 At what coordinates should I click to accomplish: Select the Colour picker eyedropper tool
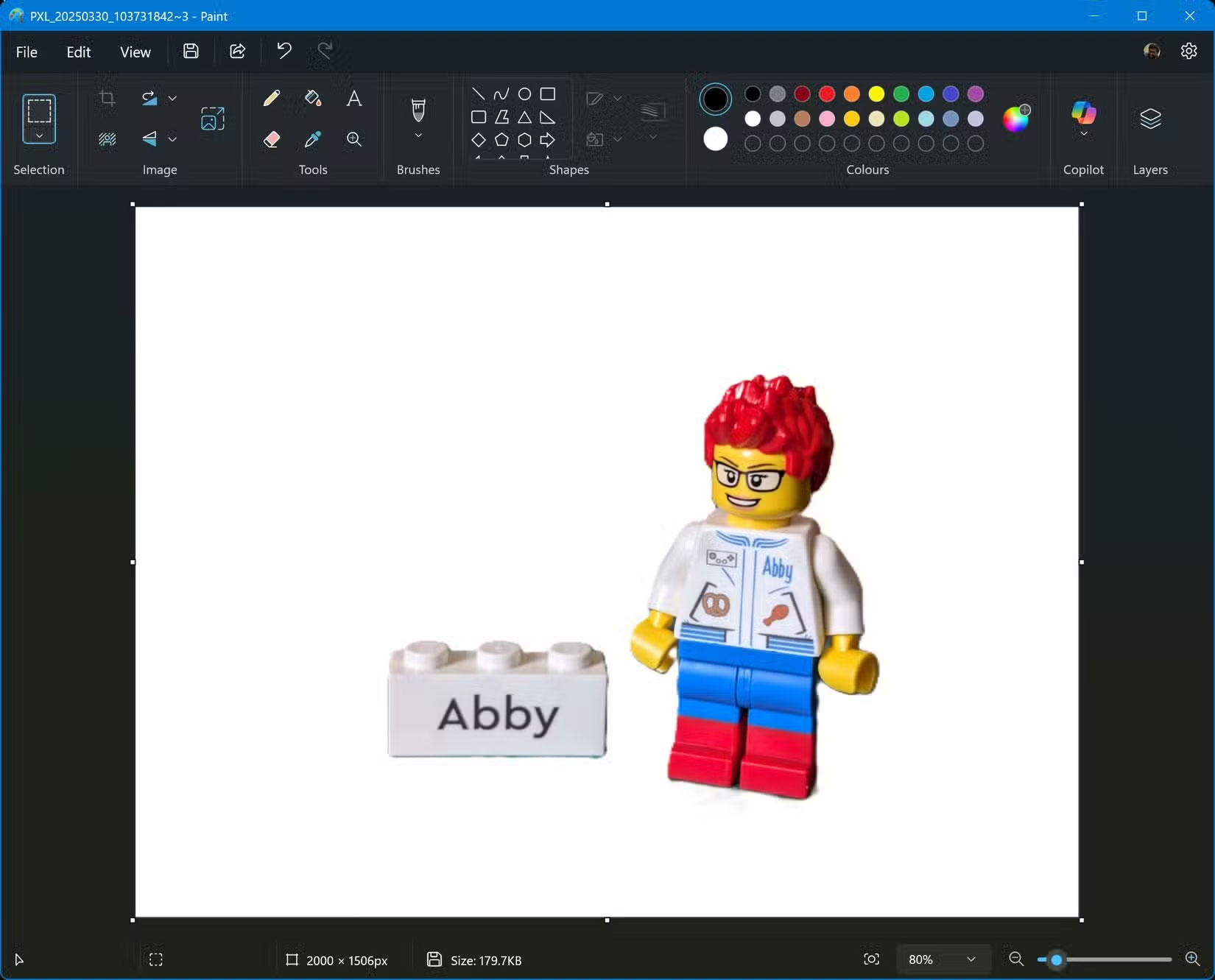click(312, 139)
